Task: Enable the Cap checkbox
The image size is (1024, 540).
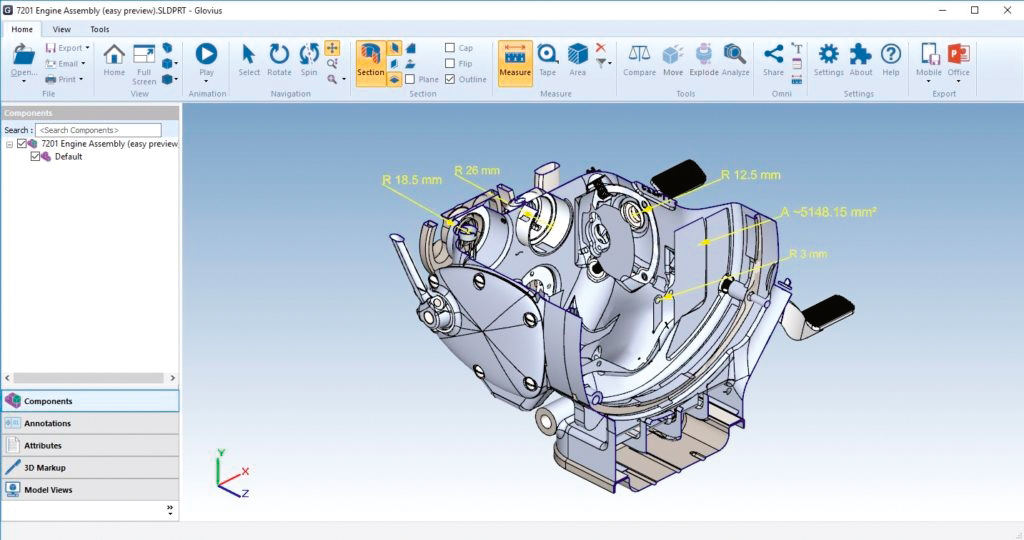Action: click(451, 48)
